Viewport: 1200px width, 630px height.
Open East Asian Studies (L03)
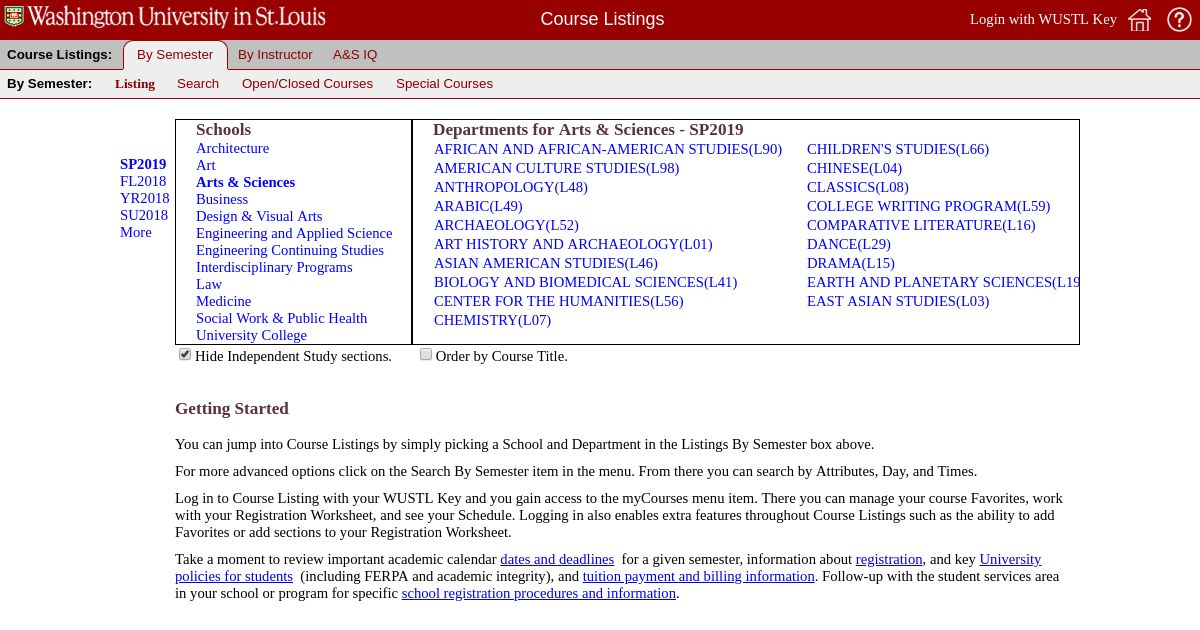(x=898, y=301)
